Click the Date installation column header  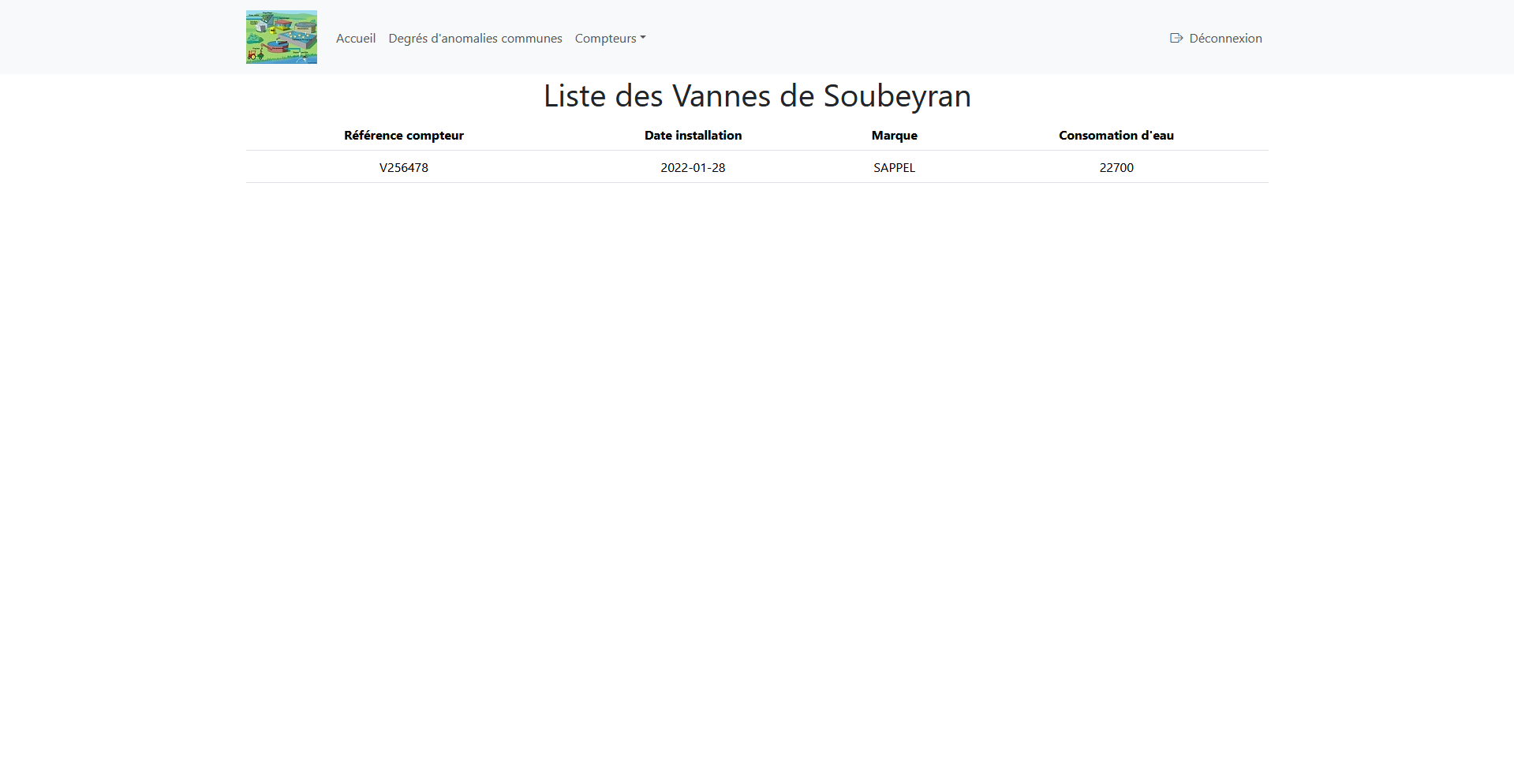click(693, 135)
